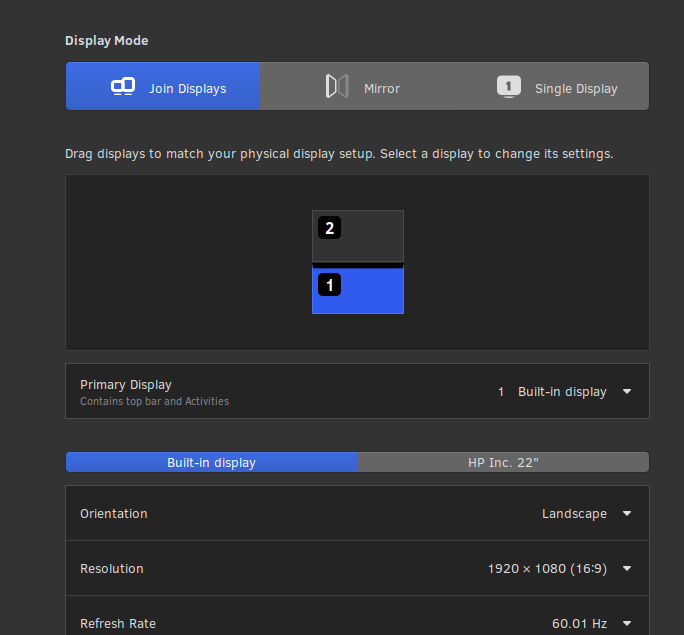684x635 pixels.
Task: Click the Join Displays monitors icon
Action: click(x=123, y=87)
